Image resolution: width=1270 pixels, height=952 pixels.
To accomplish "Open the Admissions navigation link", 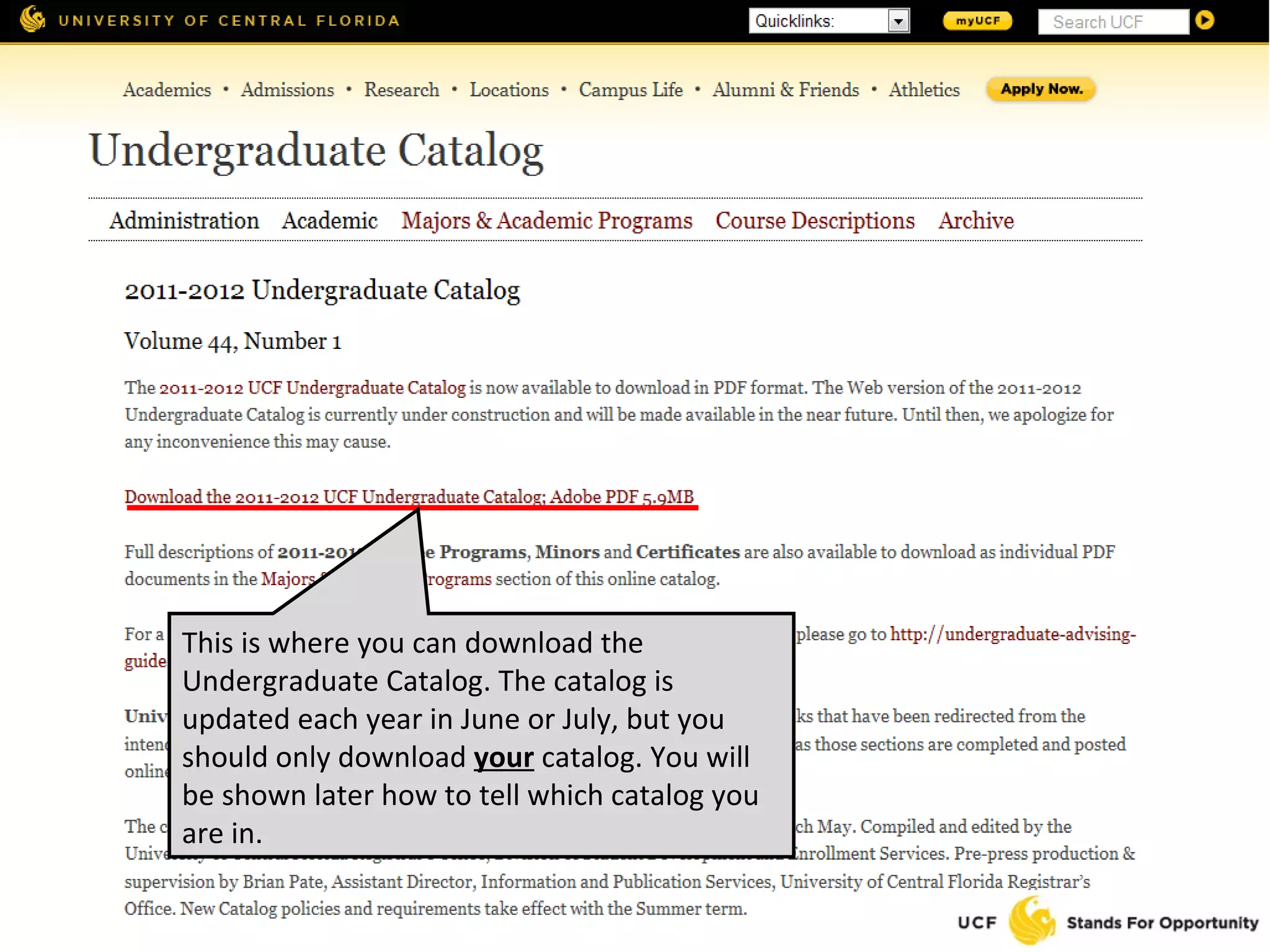I will click(x=287, y=90).
